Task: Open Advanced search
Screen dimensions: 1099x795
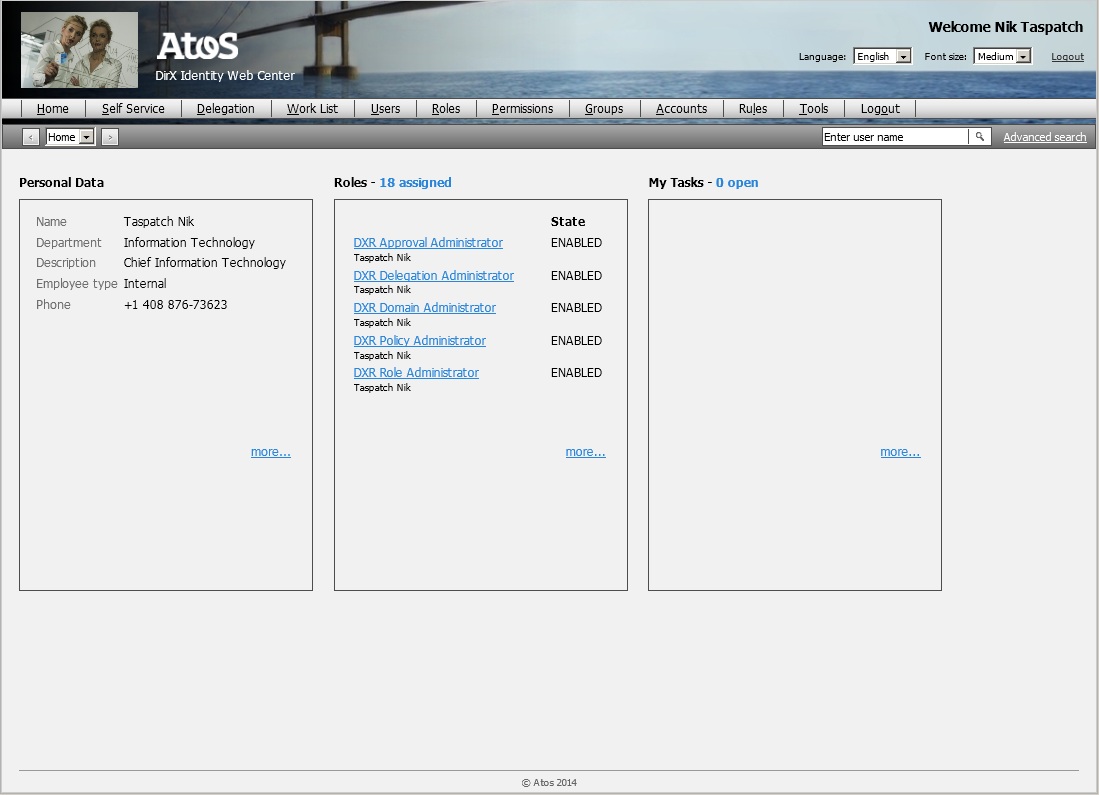Action: pyautogui.click(x=1044, y=136)
